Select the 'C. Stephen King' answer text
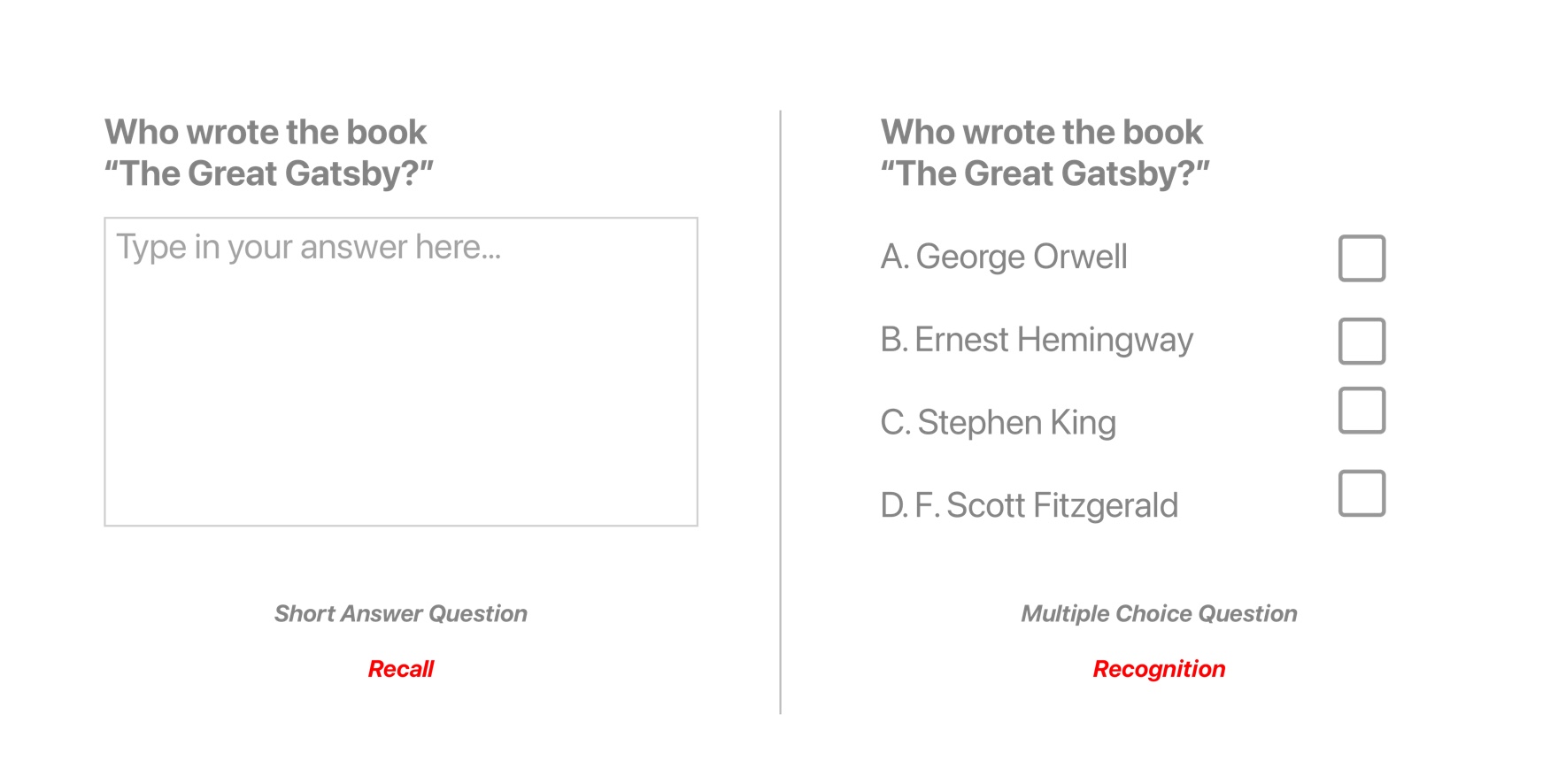Viewport: 1558px width, 784px height. click(x=999, y=423)
